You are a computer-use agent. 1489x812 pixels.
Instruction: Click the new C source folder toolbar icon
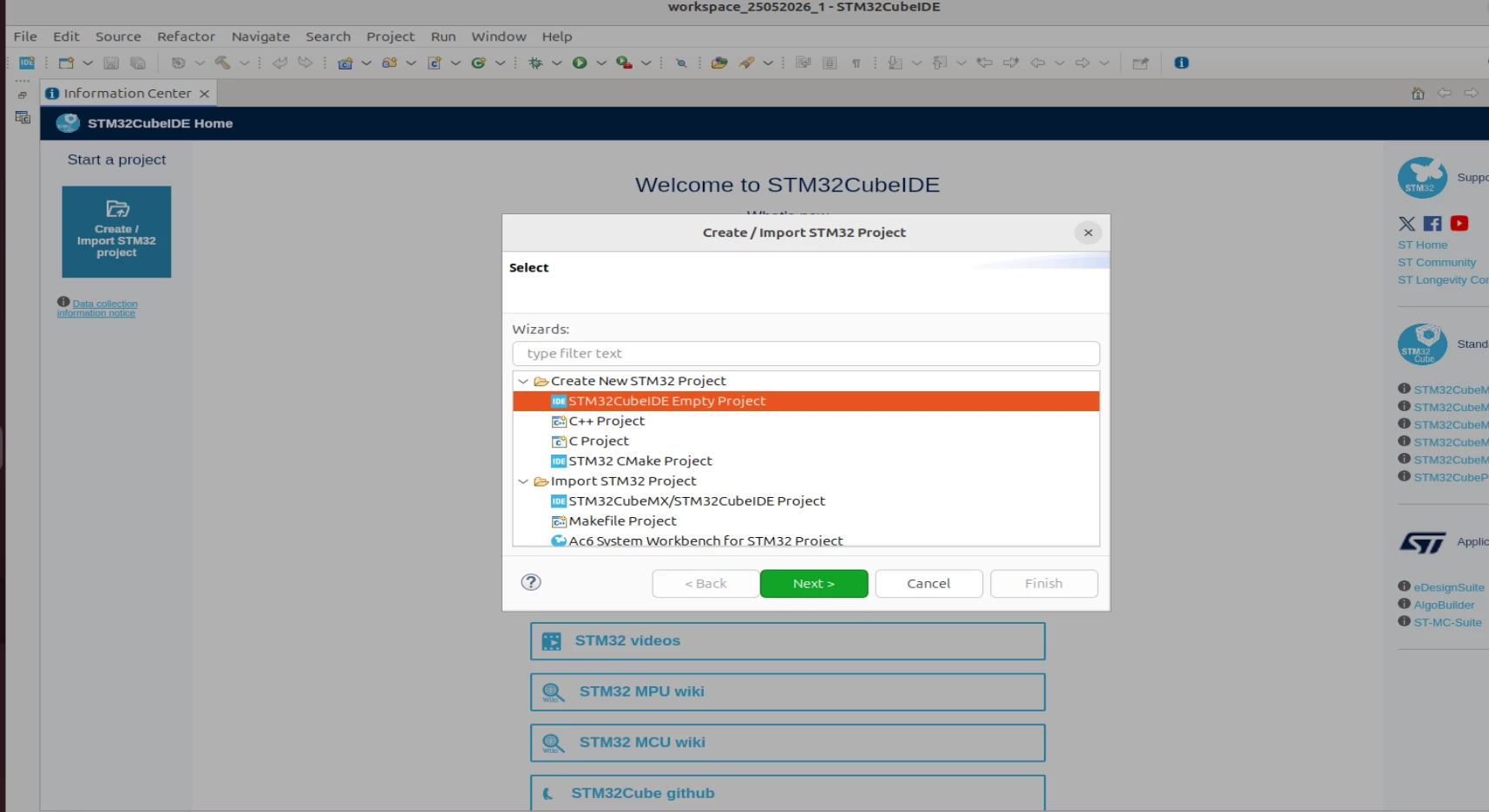tap(389, 62)
